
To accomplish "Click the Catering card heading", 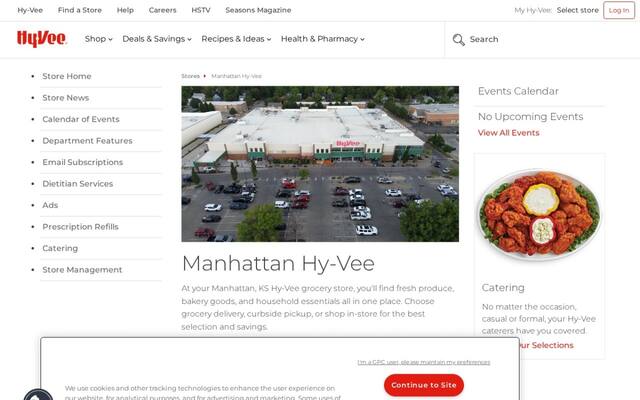I will [x=503, y=288].
